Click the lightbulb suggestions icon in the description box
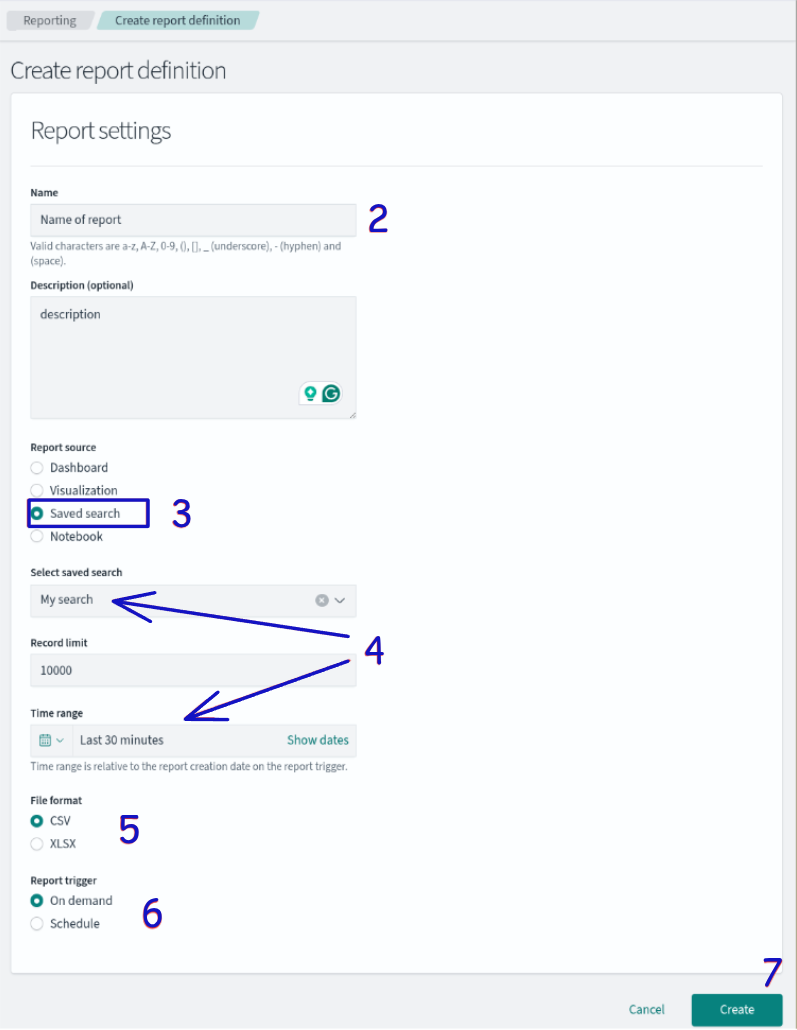The image size is (797, 1030). [311, 393]
